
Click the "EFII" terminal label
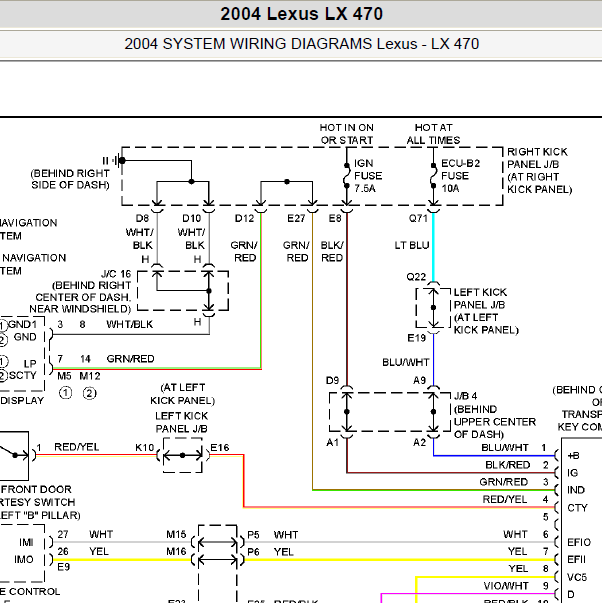pos(577,560)
